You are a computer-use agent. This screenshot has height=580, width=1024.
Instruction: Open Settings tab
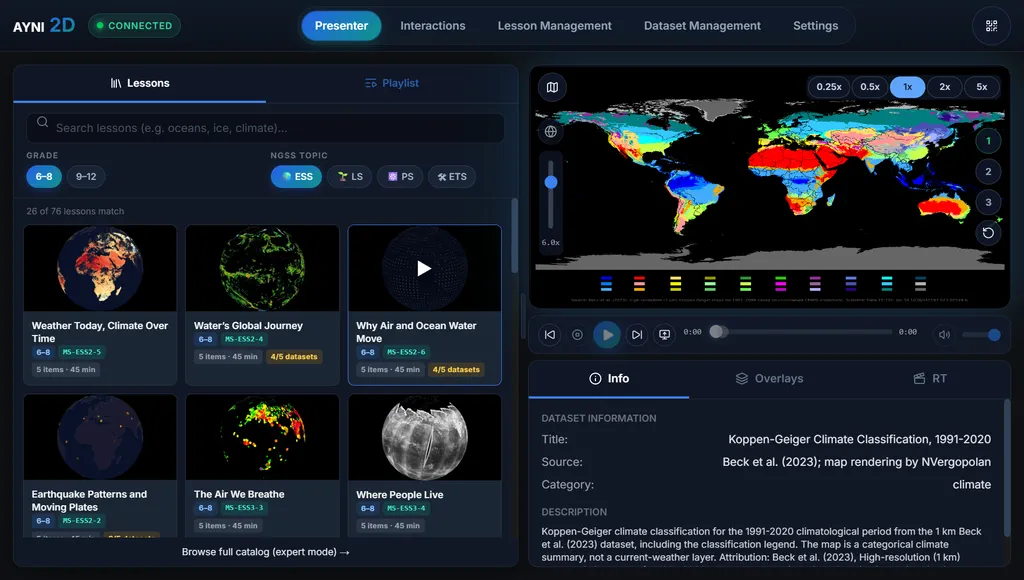click(x=815, y=25)
